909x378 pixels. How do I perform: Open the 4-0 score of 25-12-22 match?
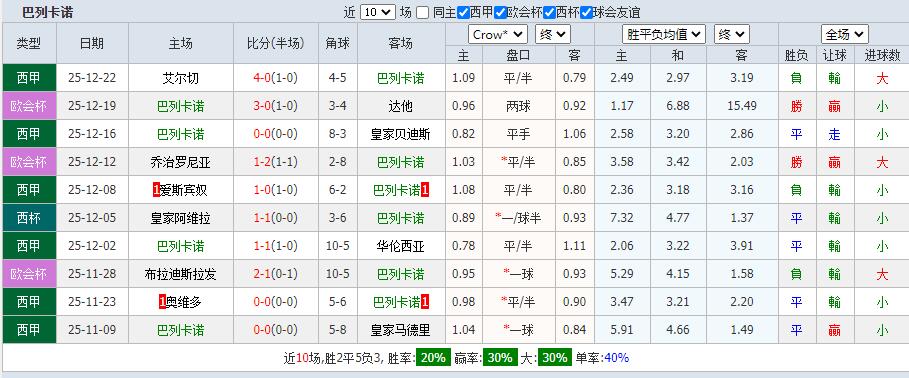click(x=261, y=78)
